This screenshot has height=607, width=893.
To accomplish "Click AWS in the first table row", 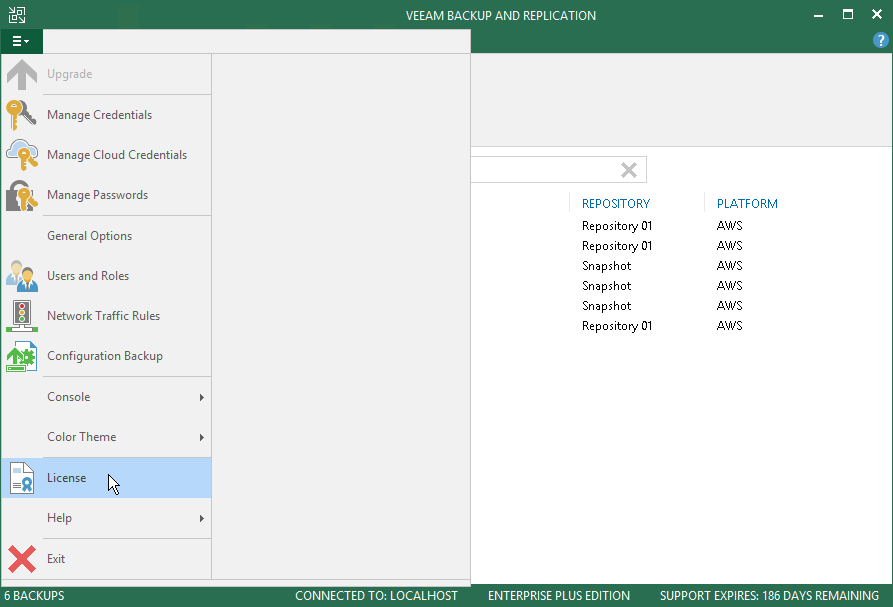I will [730, 226].
